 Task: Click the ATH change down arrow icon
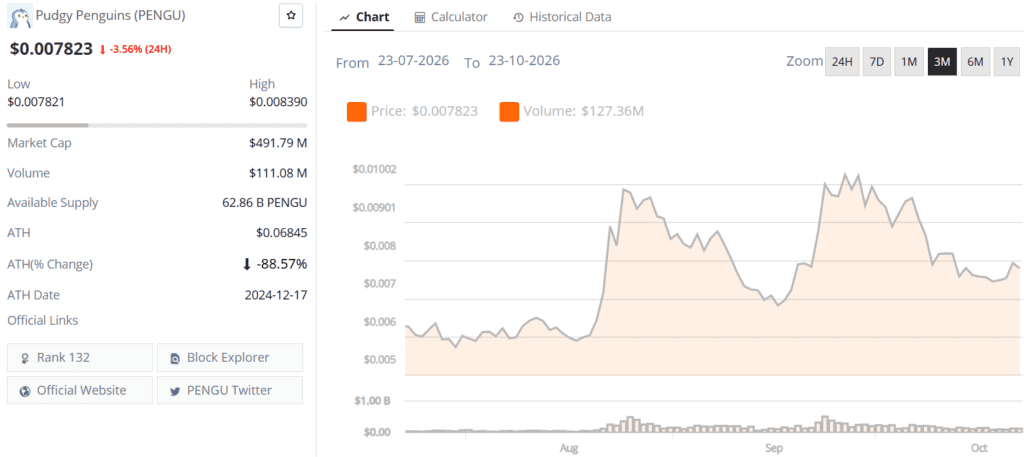246,264
